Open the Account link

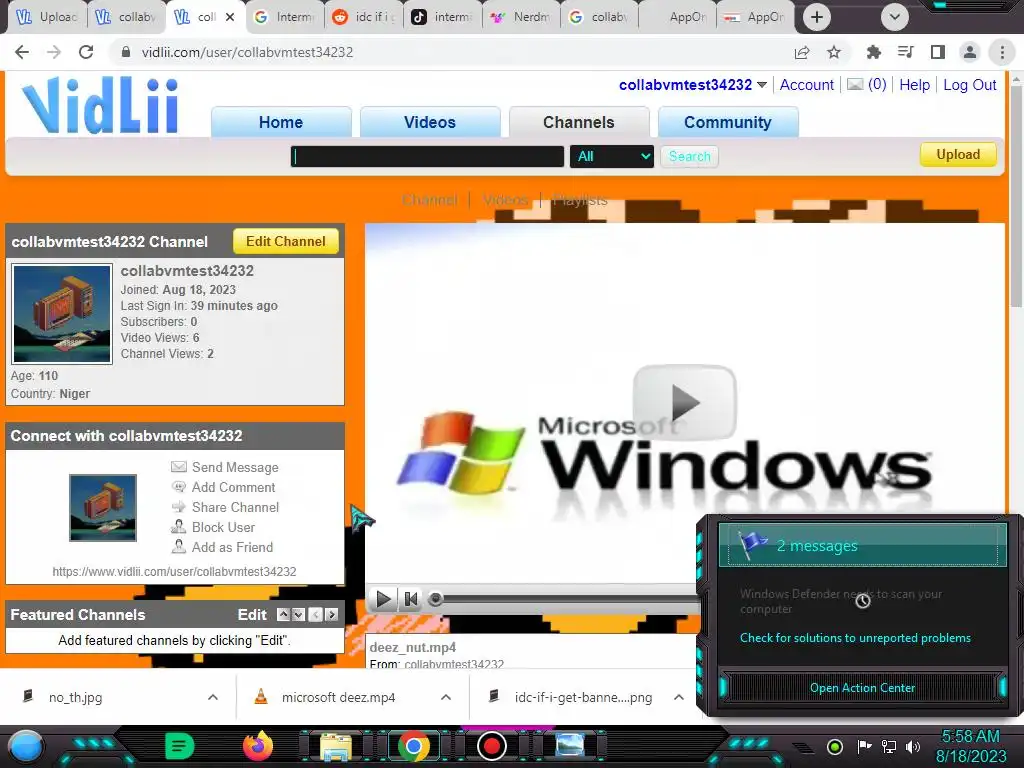[807, 85]
